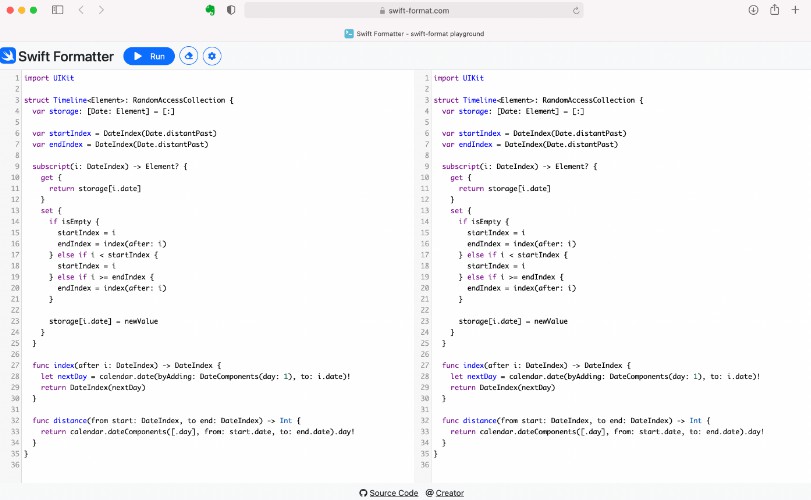Click the eraser clear icon beside Run
Image resolution: width=811 pixels, height=500 pixels.
[189, 57]
